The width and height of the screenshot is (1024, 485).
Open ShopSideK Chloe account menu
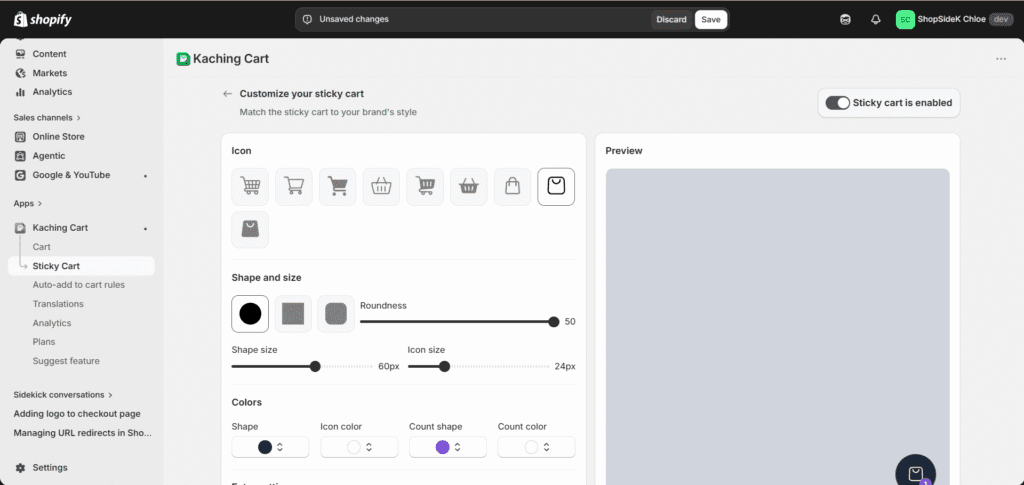(955, 20)
